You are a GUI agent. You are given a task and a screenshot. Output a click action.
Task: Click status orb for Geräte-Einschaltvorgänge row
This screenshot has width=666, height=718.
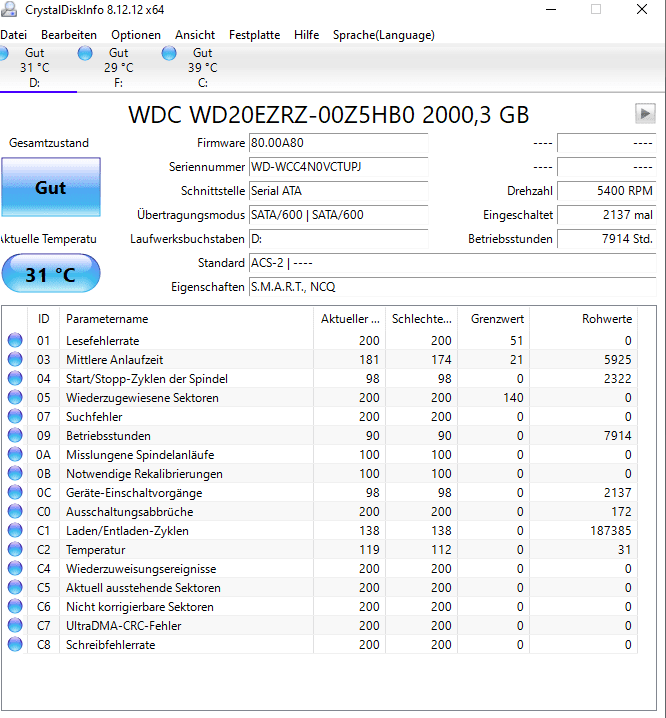pyautogui.click(x=15, y=492)
